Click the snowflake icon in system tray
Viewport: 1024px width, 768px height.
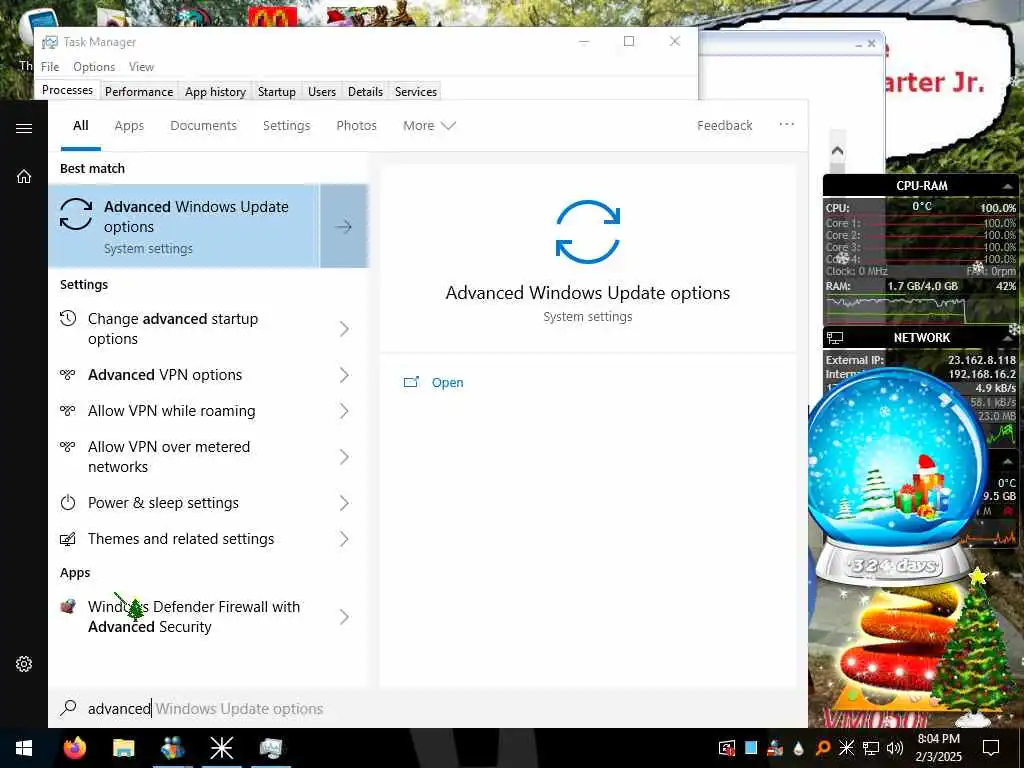pos(846,748)
